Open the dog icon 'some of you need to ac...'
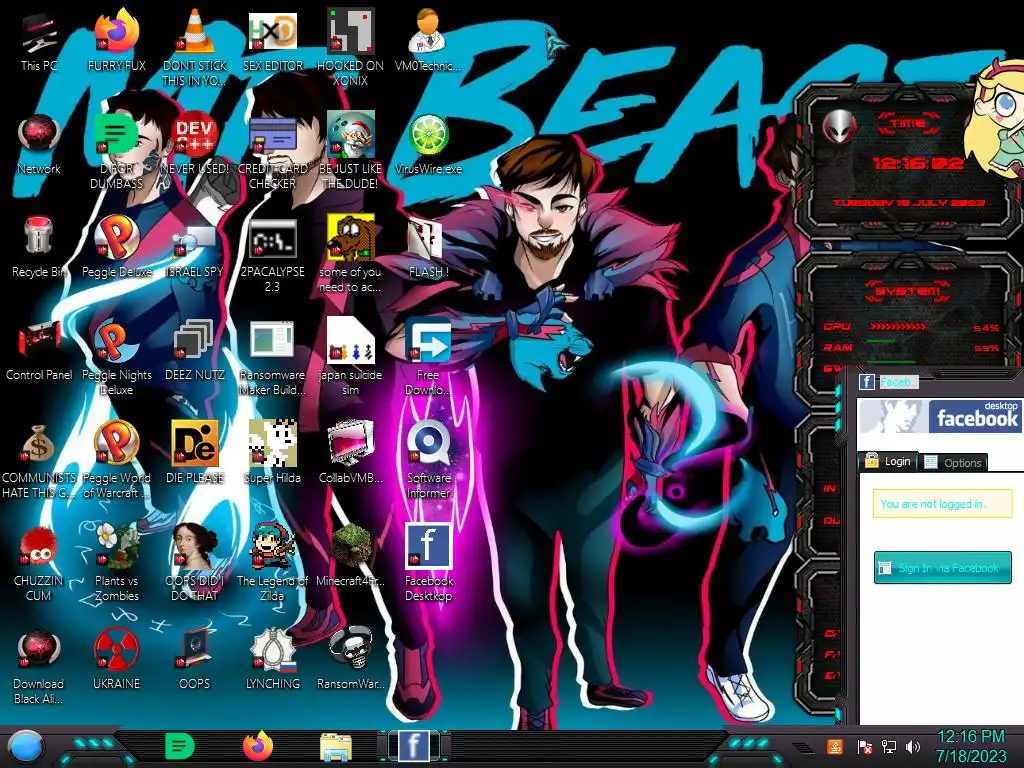The height and width of the screenshot is (768, 1024). point(351,238)
